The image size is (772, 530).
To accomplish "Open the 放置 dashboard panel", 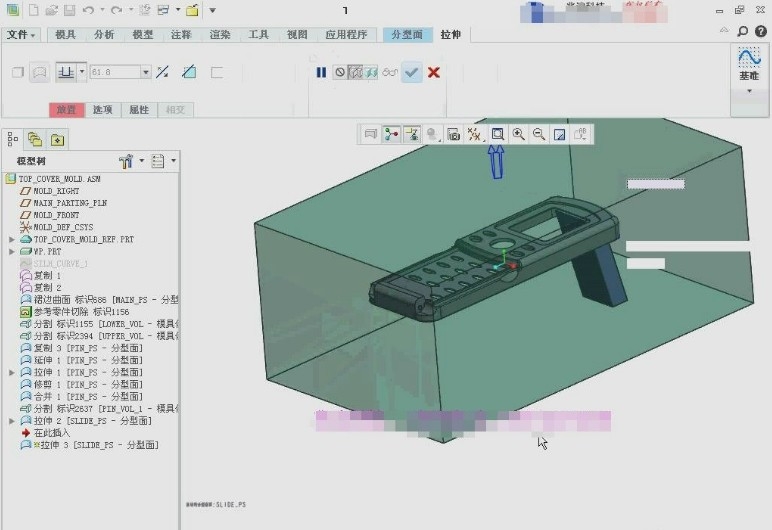I will (x=66, y=109).
